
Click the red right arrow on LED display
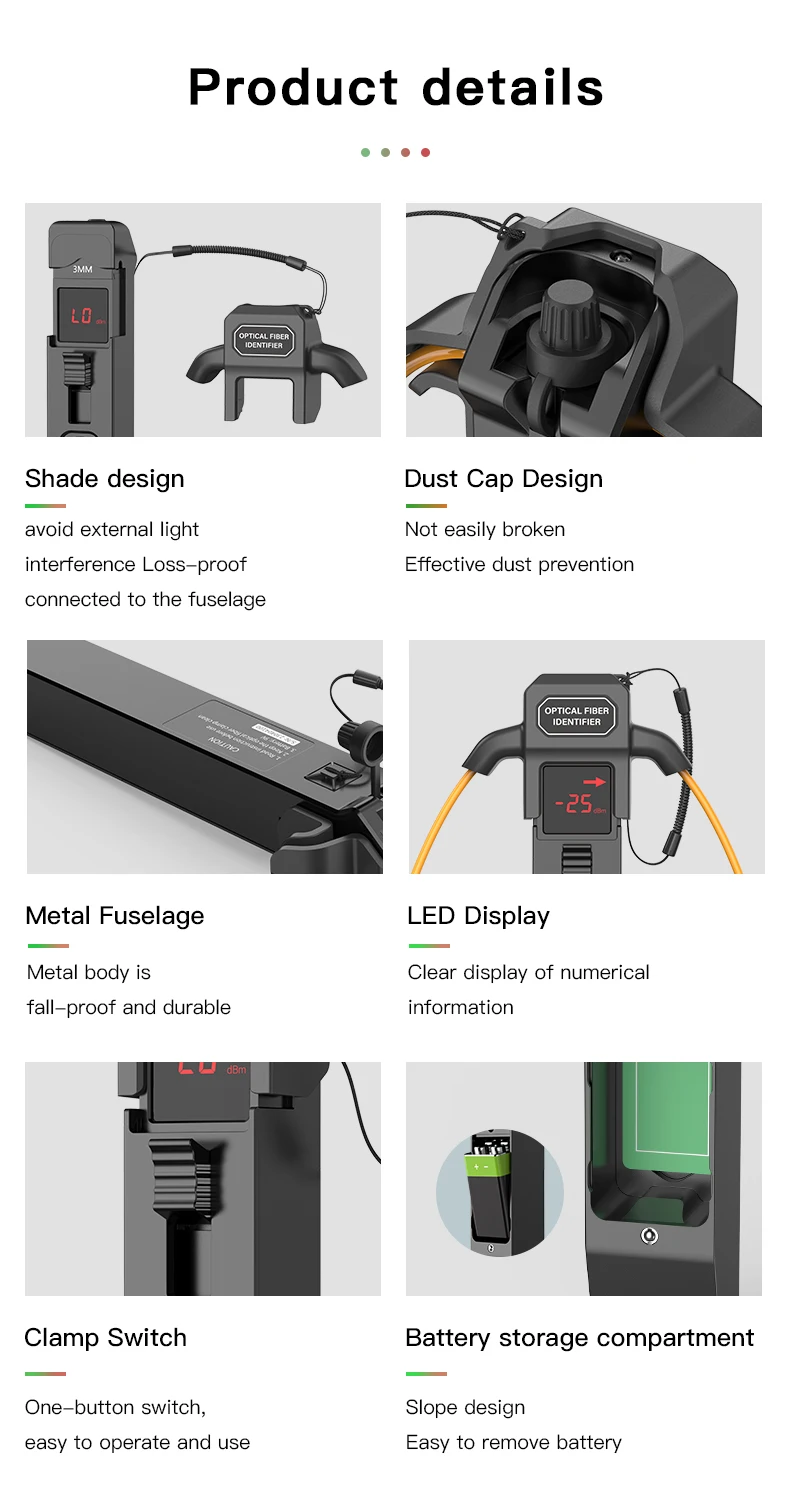pyautogui.click(x=595, y=782)
